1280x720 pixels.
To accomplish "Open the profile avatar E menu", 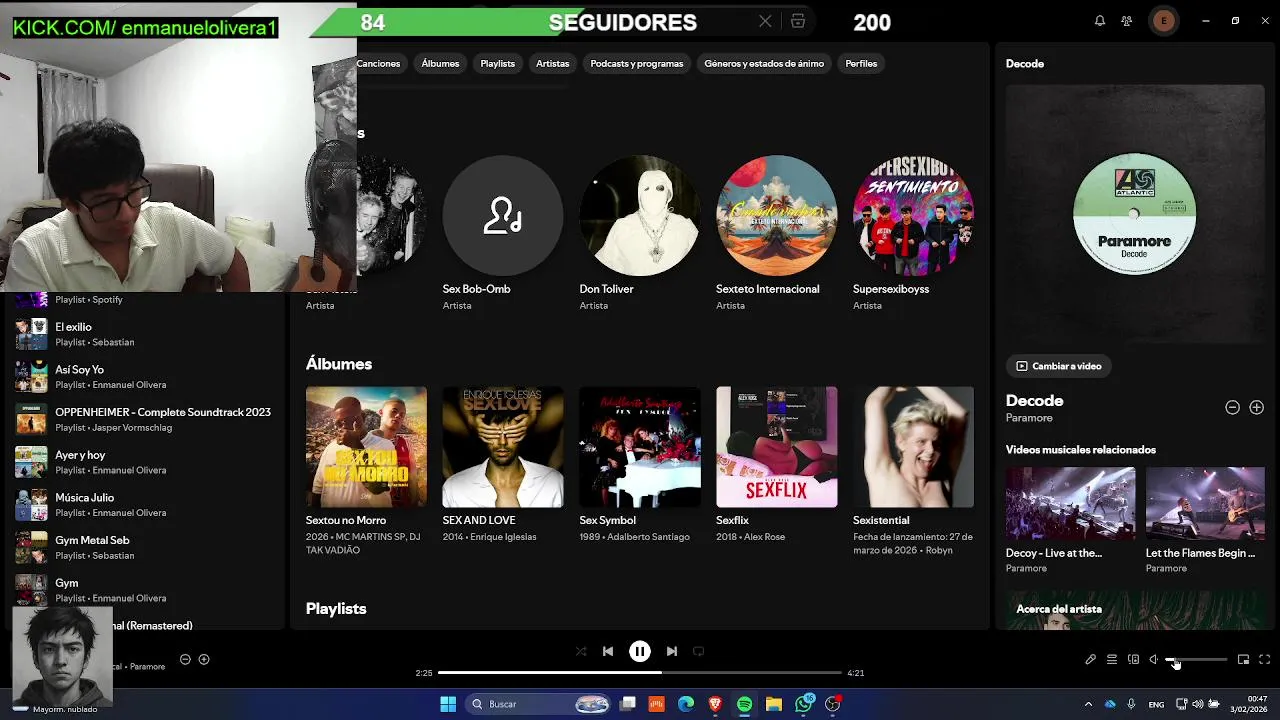I will coord(1163,21).
